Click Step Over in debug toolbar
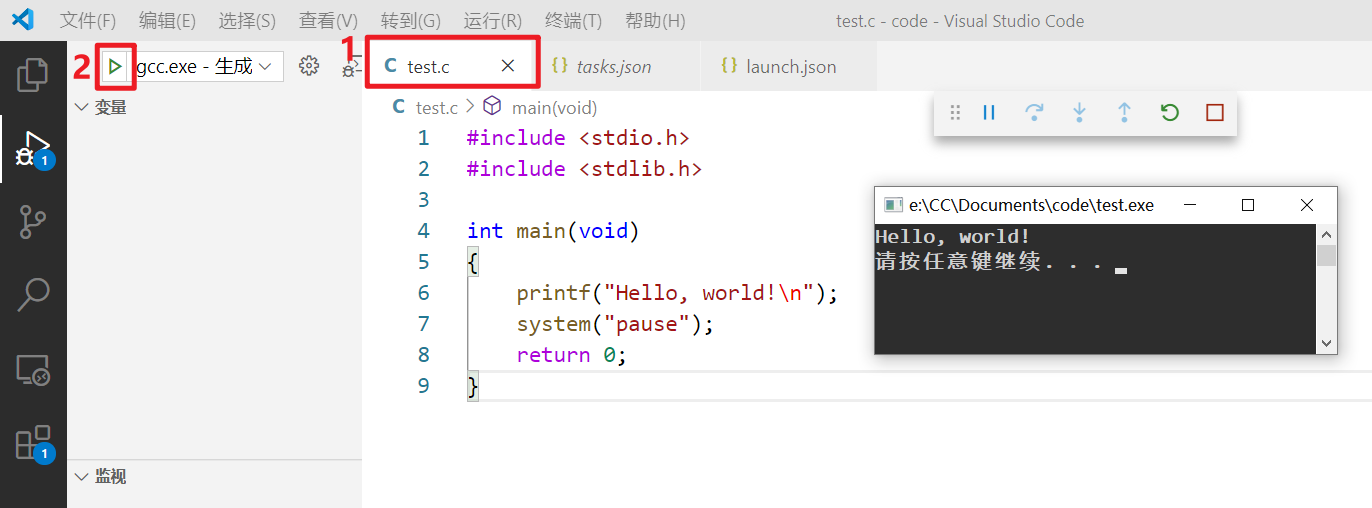The image size is (1372, 508). 1035,113
